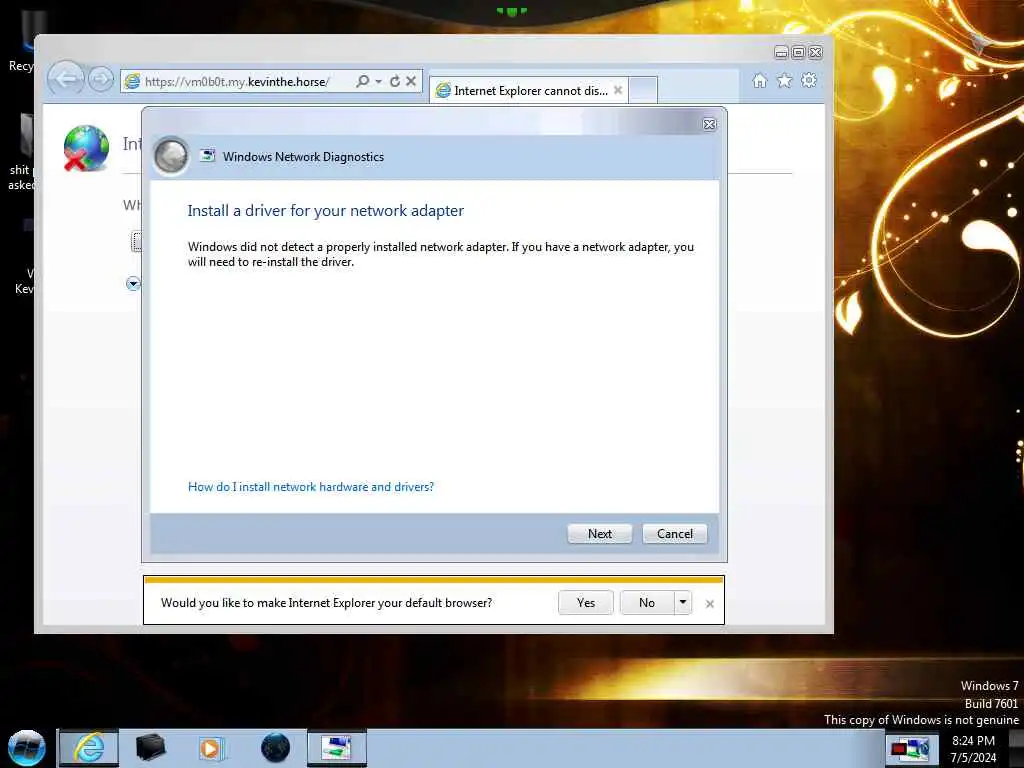Screen dimensions: 1024x768
Task: Open the dark globe browser on taskbar
Action: coord(275,748)
